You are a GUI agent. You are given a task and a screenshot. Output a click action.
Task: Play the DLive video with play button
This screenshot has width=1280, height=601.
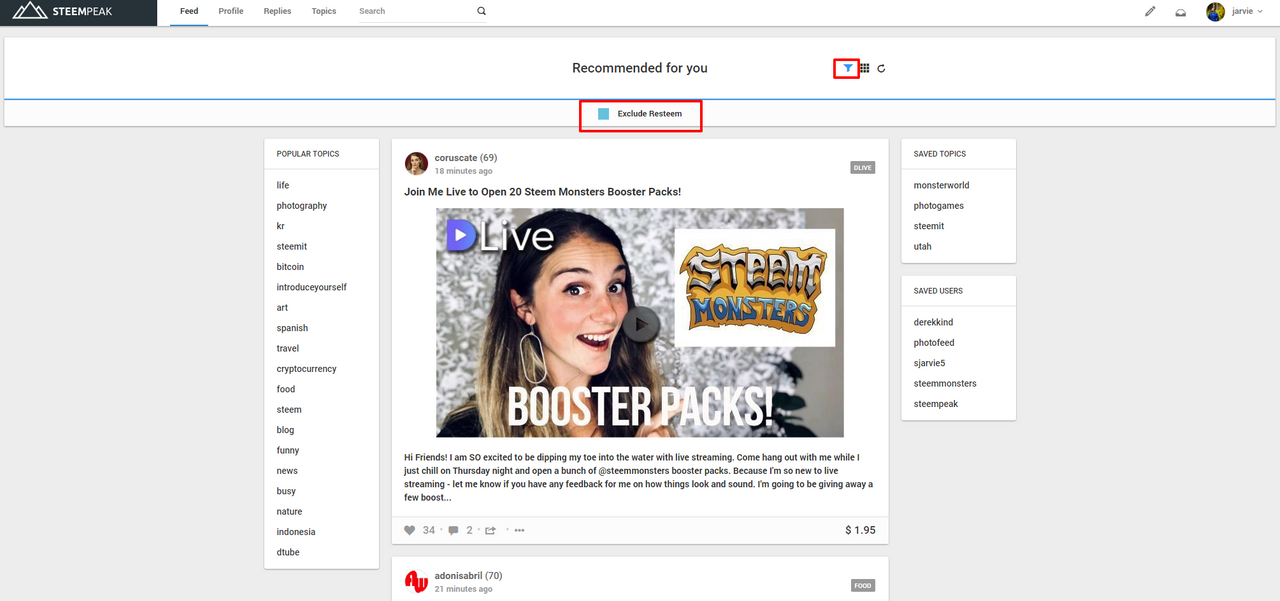point(640,323)
